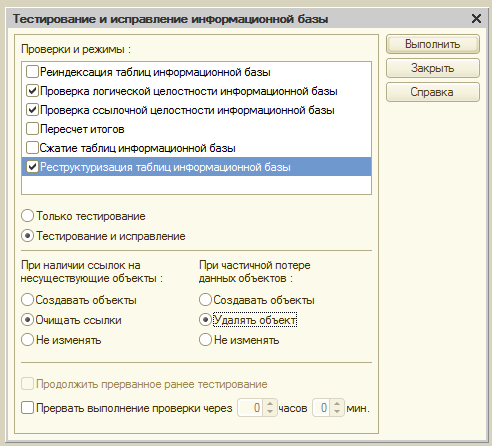Open help with the Справка button
The width and height of the screenshot is (492, 446).
tap(433, 92)
